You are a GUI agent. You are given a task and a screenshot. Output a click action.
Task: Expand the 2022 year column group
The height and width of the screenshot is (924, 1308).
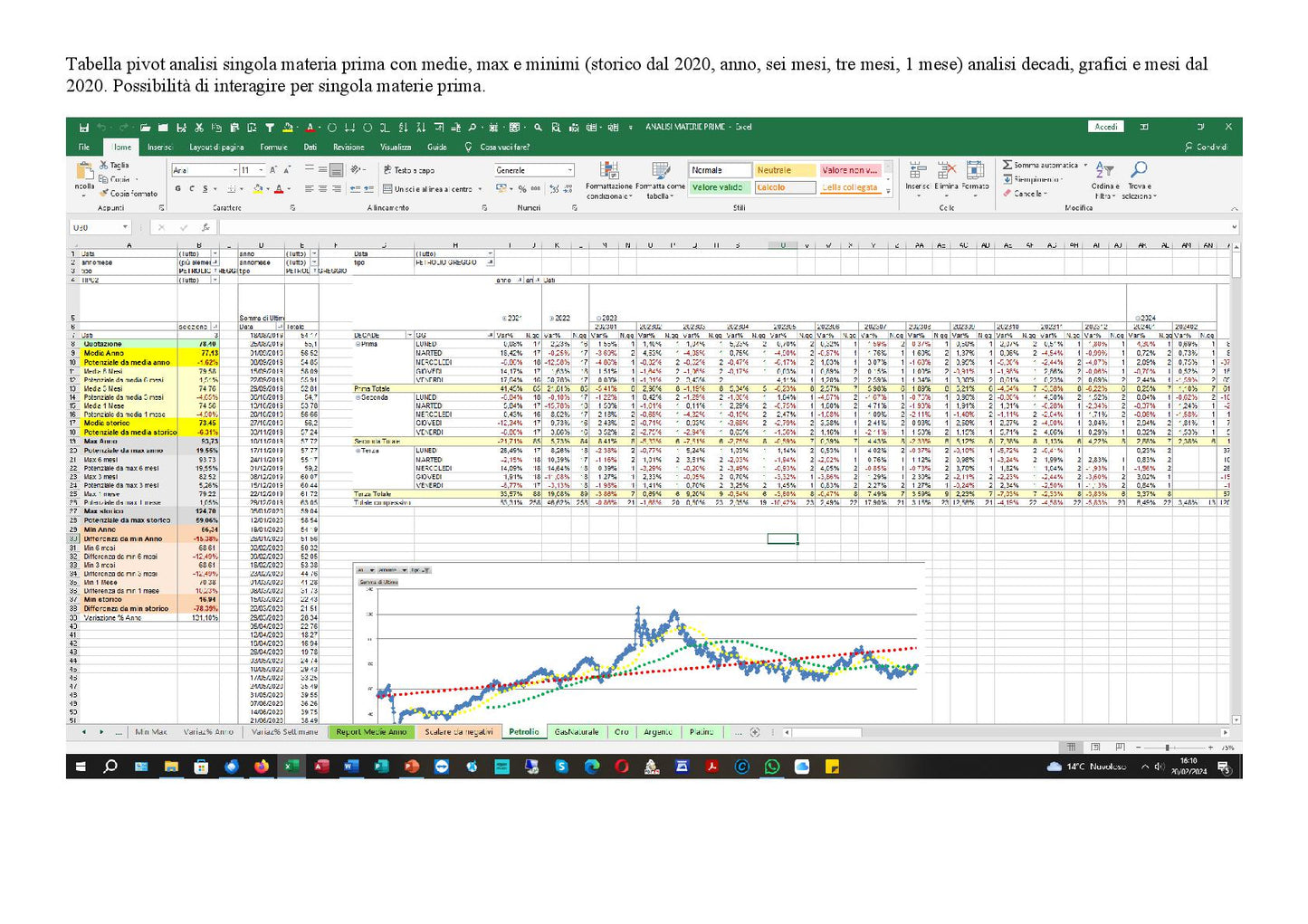point(551,319)
